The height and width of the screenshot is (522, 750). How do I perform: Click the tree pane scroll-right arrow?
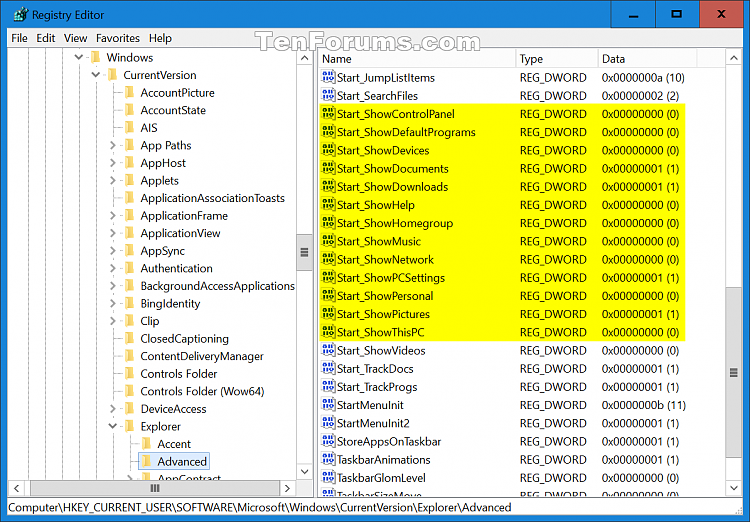pos(287,488)
